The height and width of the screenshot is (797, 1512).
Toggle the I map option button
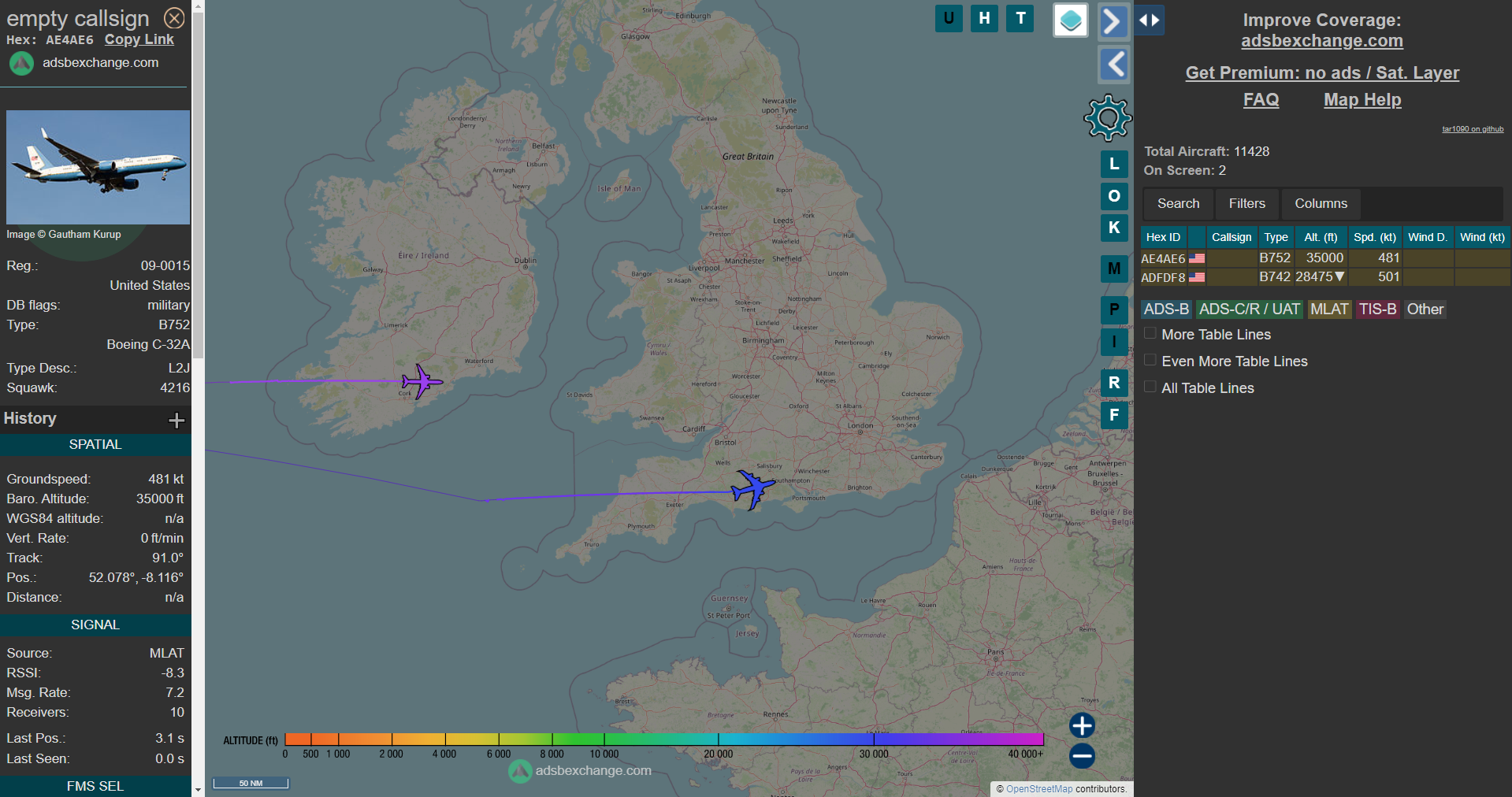tap(1114, 342)
